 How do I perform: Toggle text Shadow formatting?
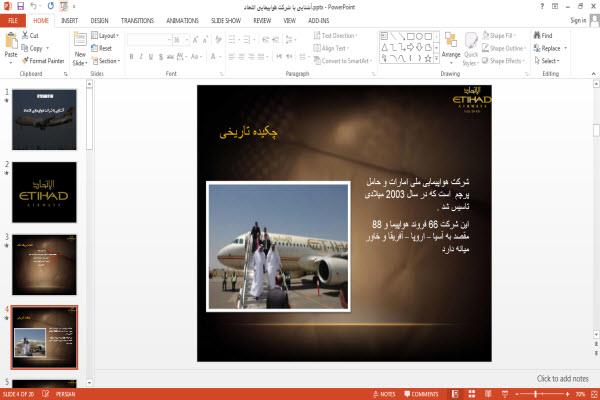coord(161,57)
